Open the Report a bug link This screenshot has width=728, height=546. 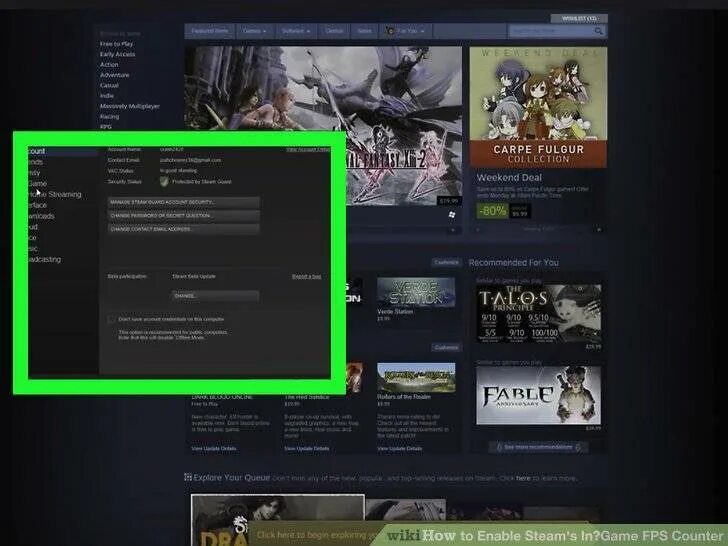coord(306,277)
